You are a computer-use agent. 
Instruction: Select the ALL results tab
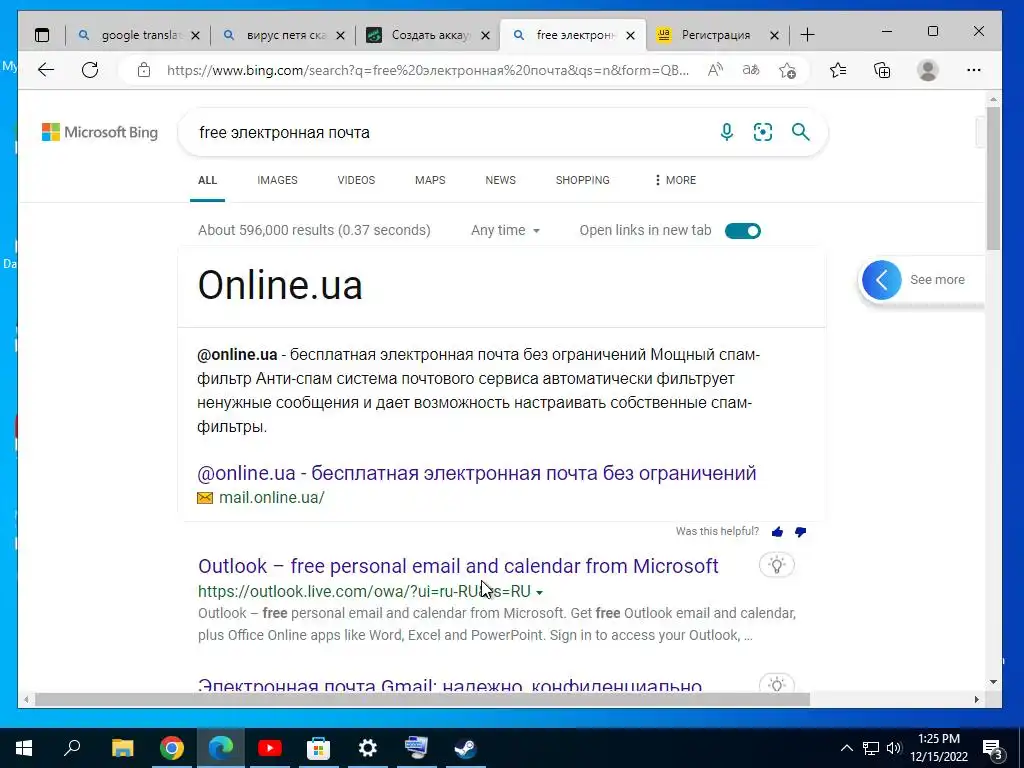click(207, 180)
